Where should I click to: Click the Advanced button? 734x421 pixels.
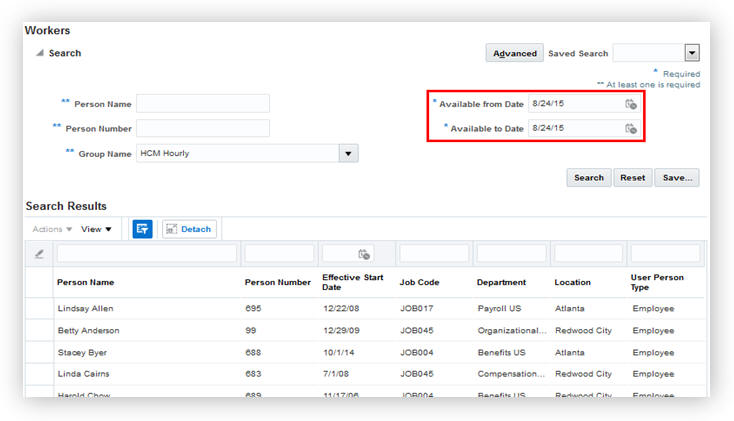click(x=514, y=53)
